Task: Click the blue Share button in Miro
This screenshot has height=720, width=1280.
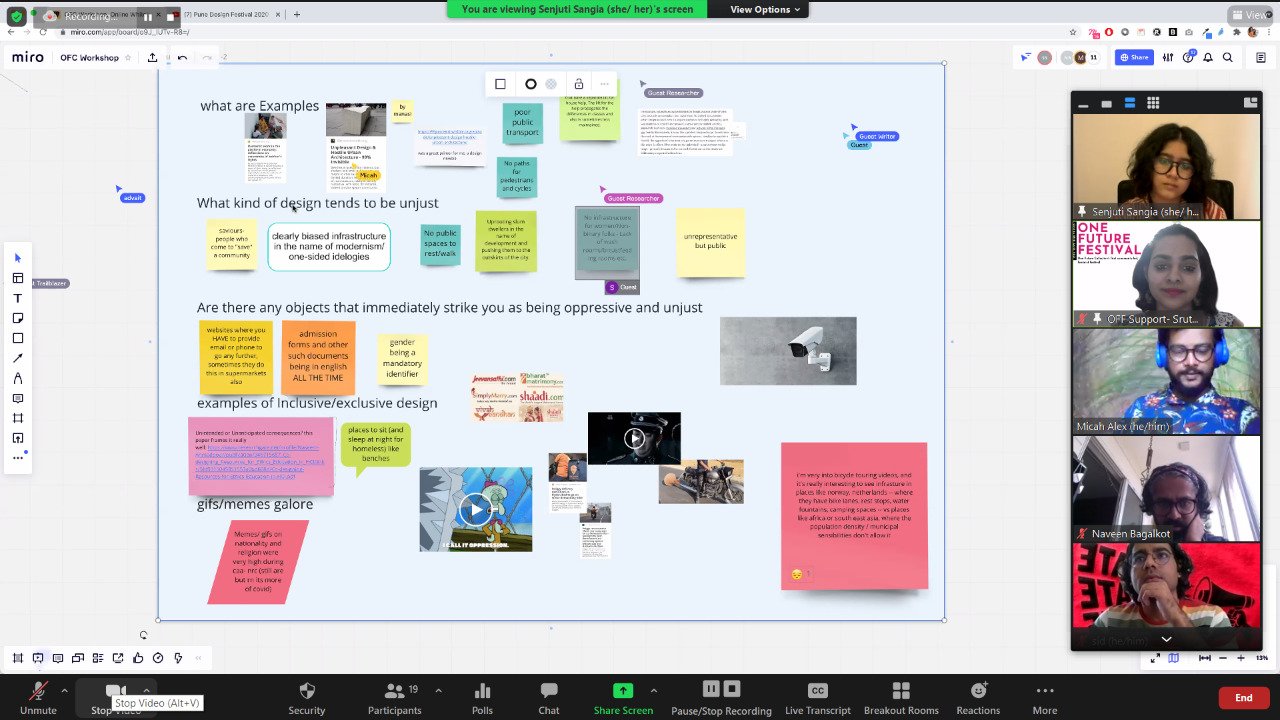Action: coord(1134,58)
